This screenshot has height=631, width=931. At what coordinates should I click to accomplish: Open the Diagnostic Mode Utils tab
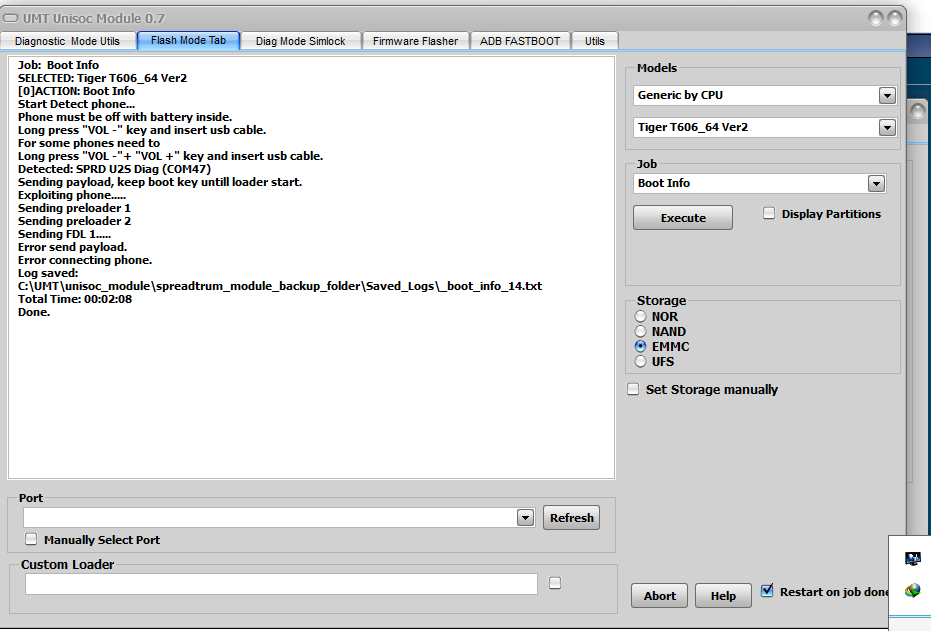pos(68,41)
